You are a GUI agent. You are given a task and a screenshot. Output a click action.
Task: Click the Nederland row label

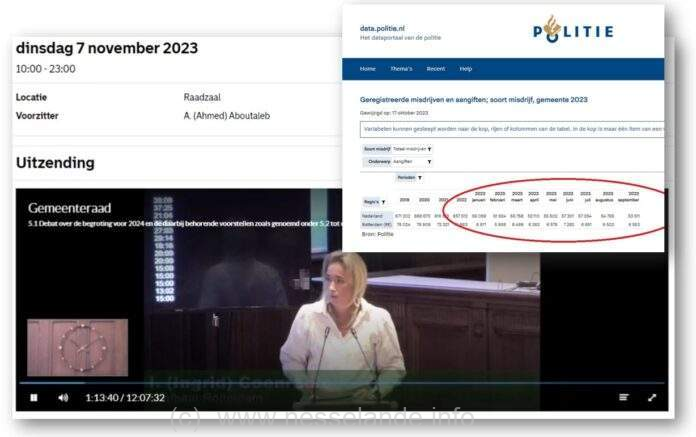[x=372, y=216]
